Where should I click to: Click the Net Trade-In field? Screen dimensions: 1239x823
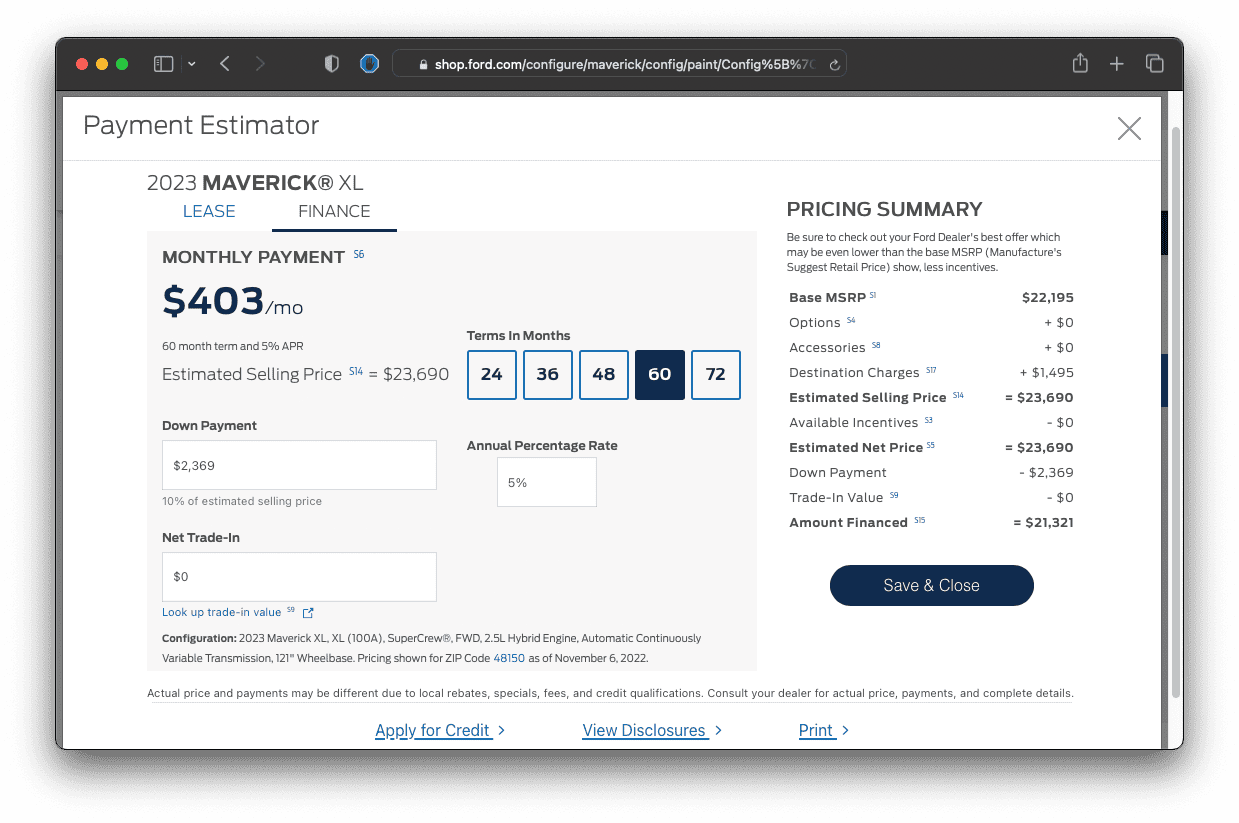(x=299, y=577)
